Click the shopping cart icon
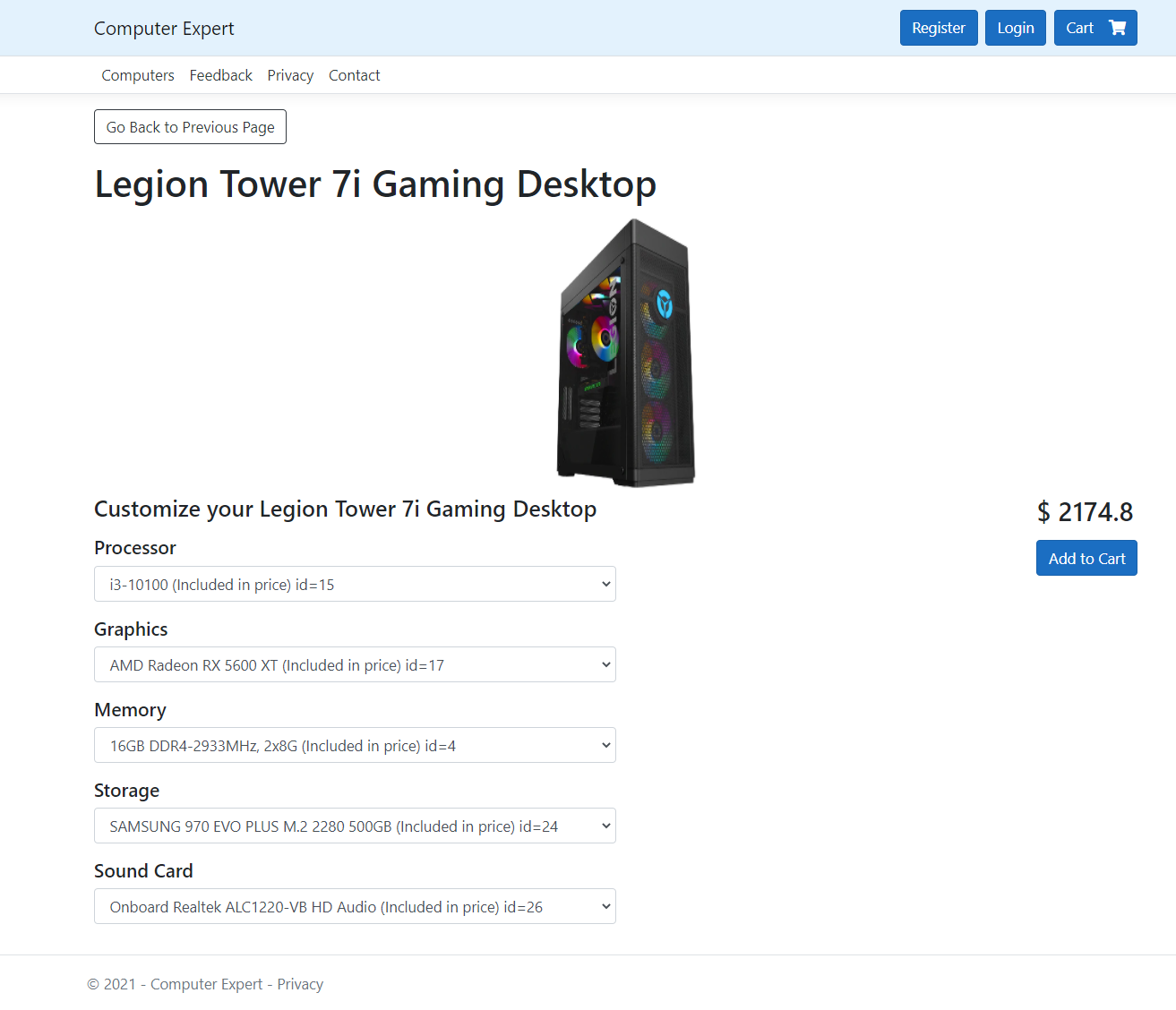 pos(1117,28)
